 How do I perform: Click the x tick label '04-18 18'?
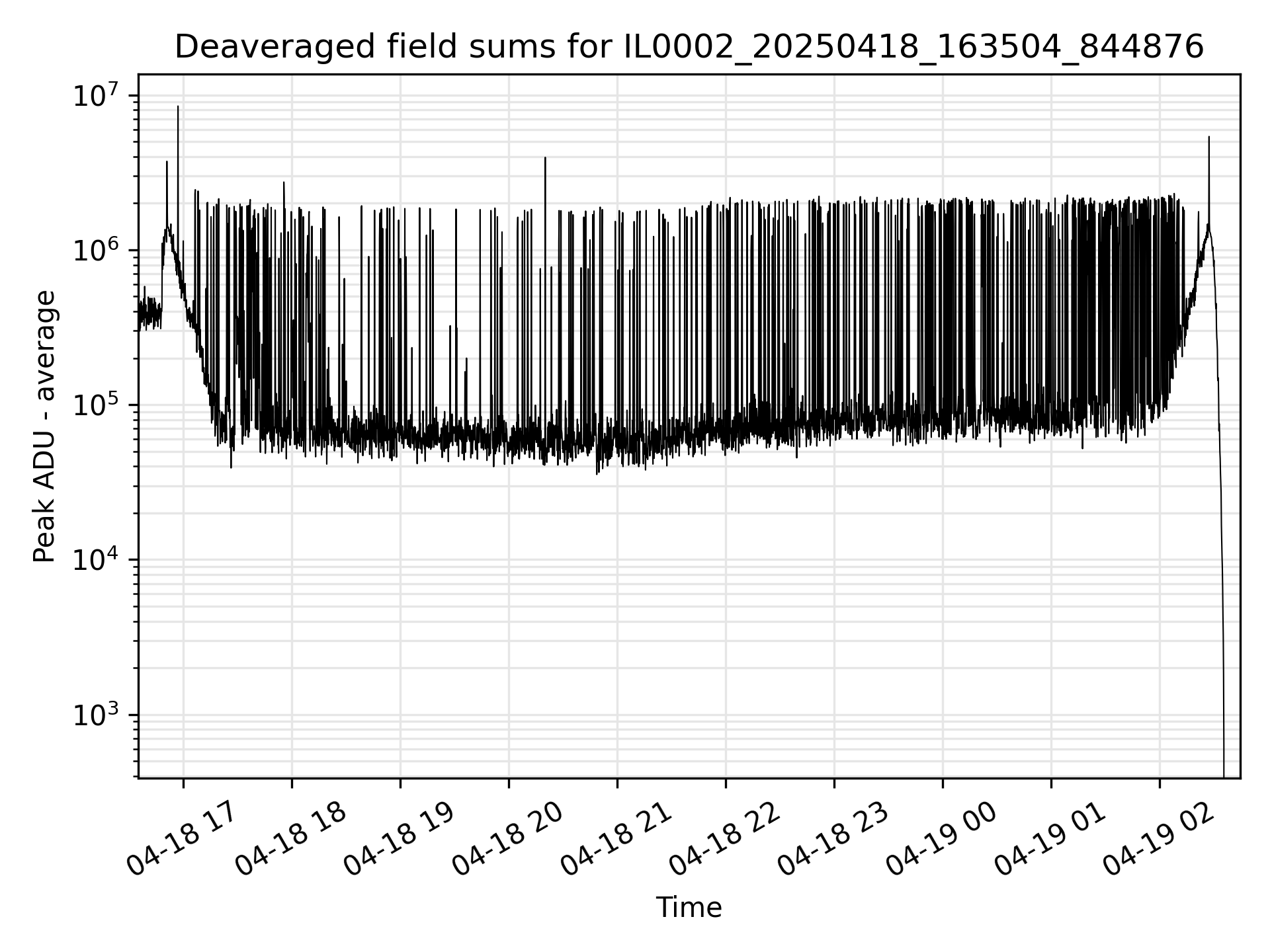coord(290,838)
